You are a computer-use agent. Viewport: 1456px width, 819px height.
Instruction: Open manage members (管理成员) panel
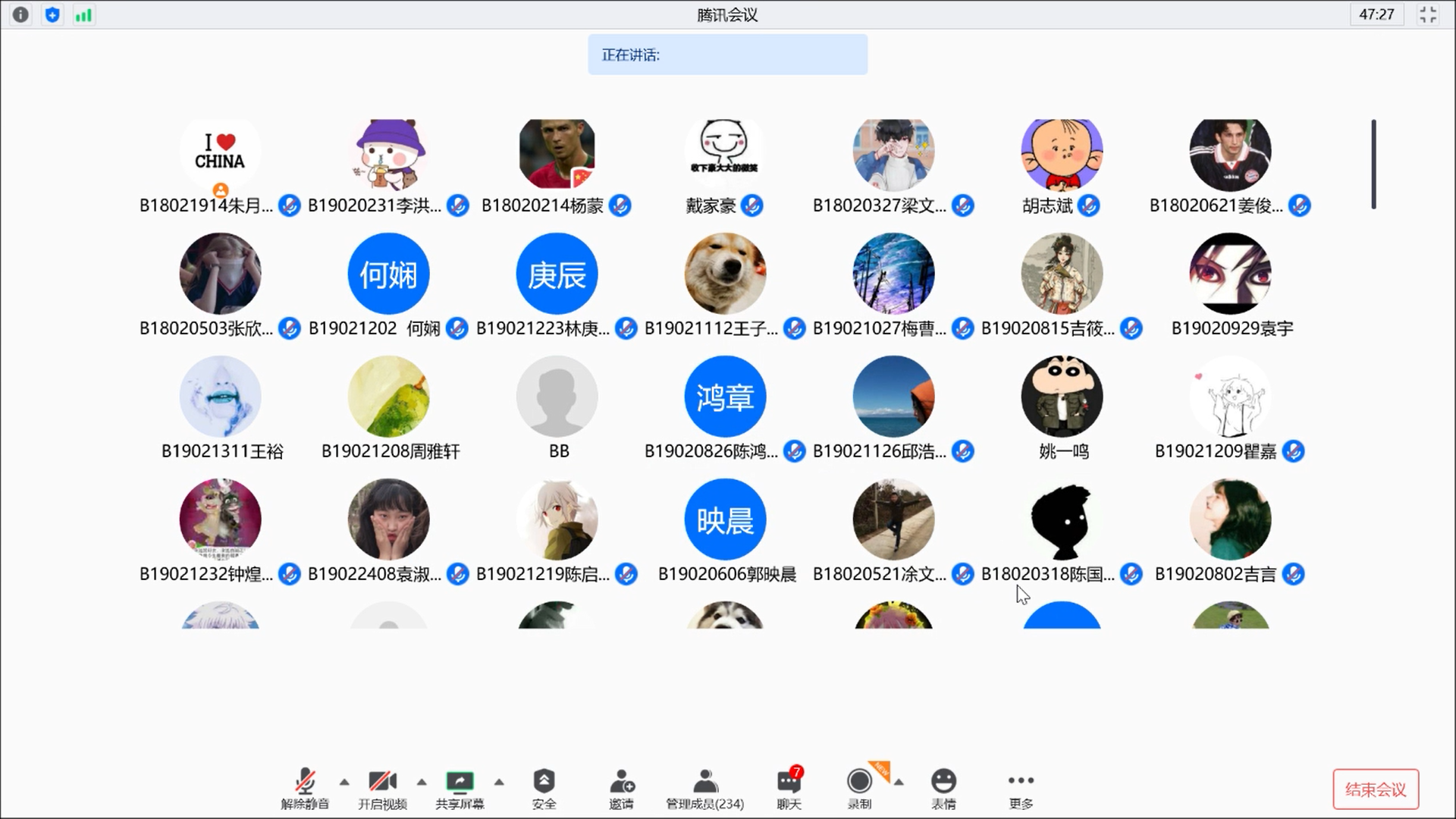[x=704, y=782]
